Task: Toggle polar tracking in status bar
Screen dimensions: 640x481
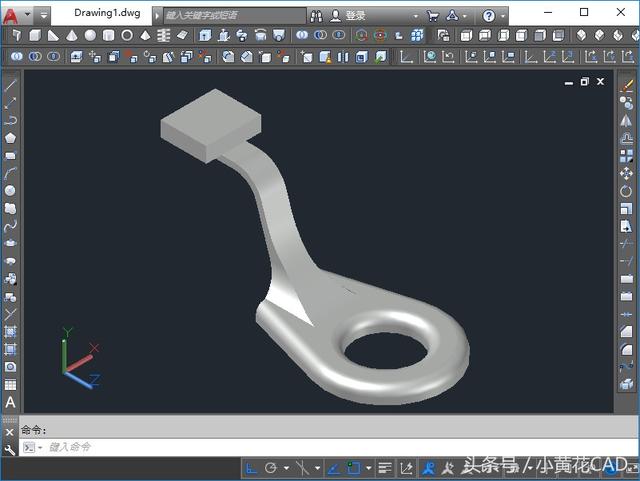Action: coord(271,467)
